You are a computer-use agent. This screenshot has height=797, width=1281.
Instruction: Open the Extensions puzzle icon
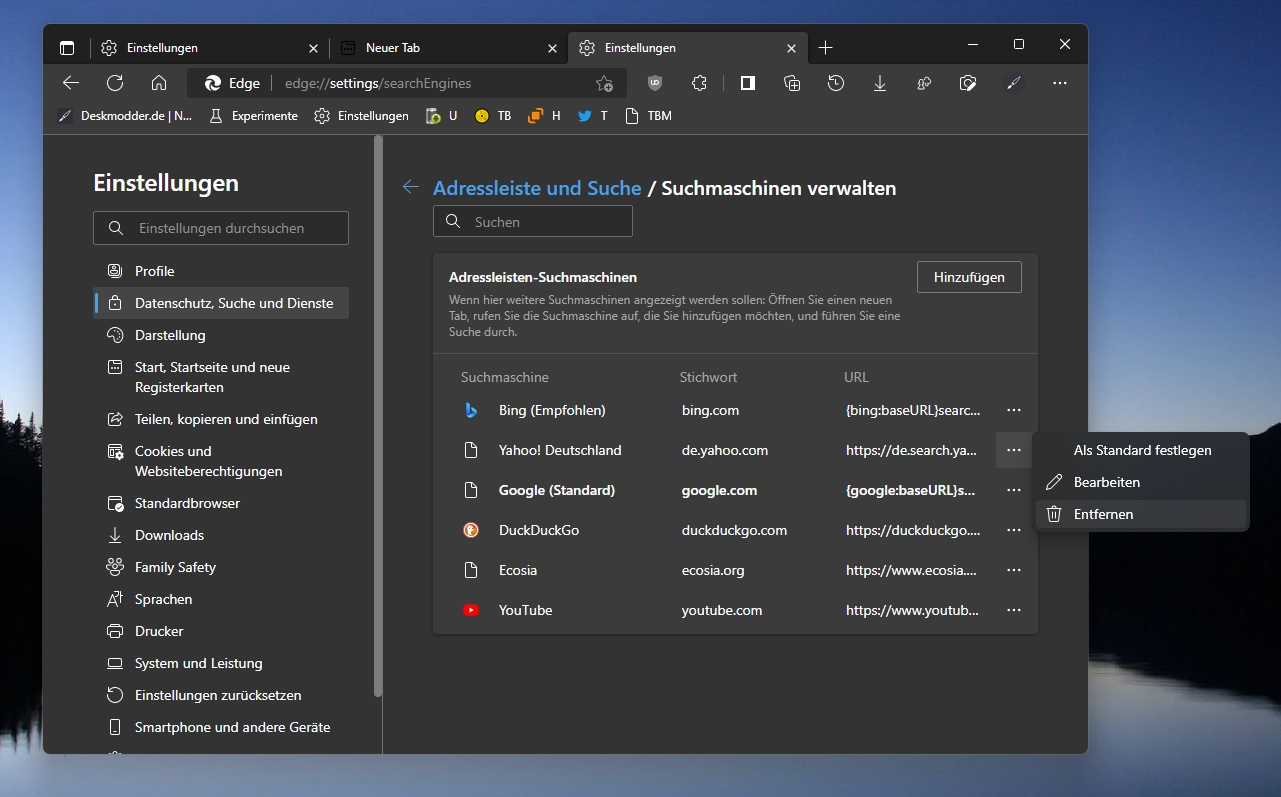[x=699, y=83]
